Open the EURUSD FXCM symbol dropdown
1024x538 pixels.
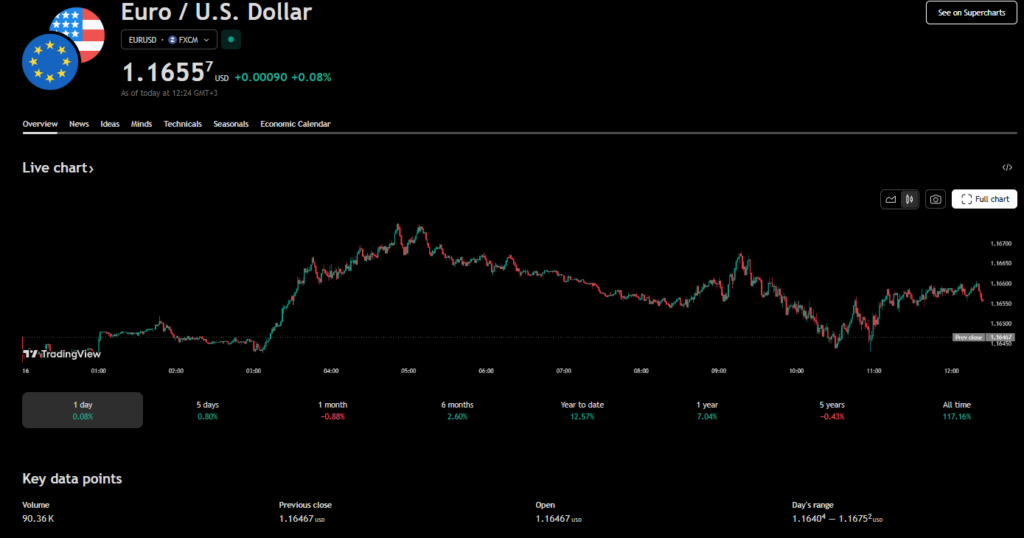coord(168,39)
